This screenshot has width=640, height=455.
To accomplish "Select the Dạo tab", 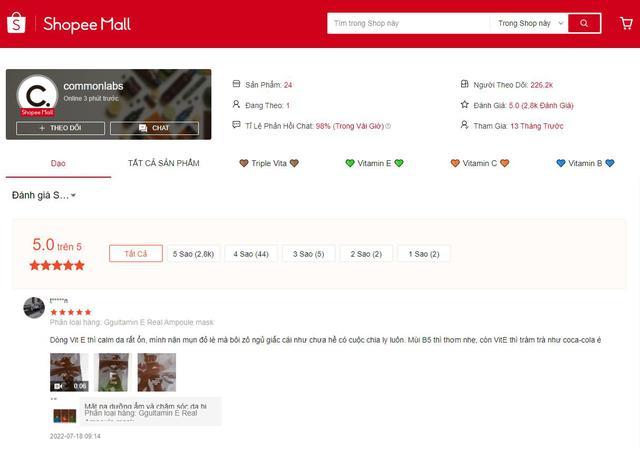I will click(58, 164).
